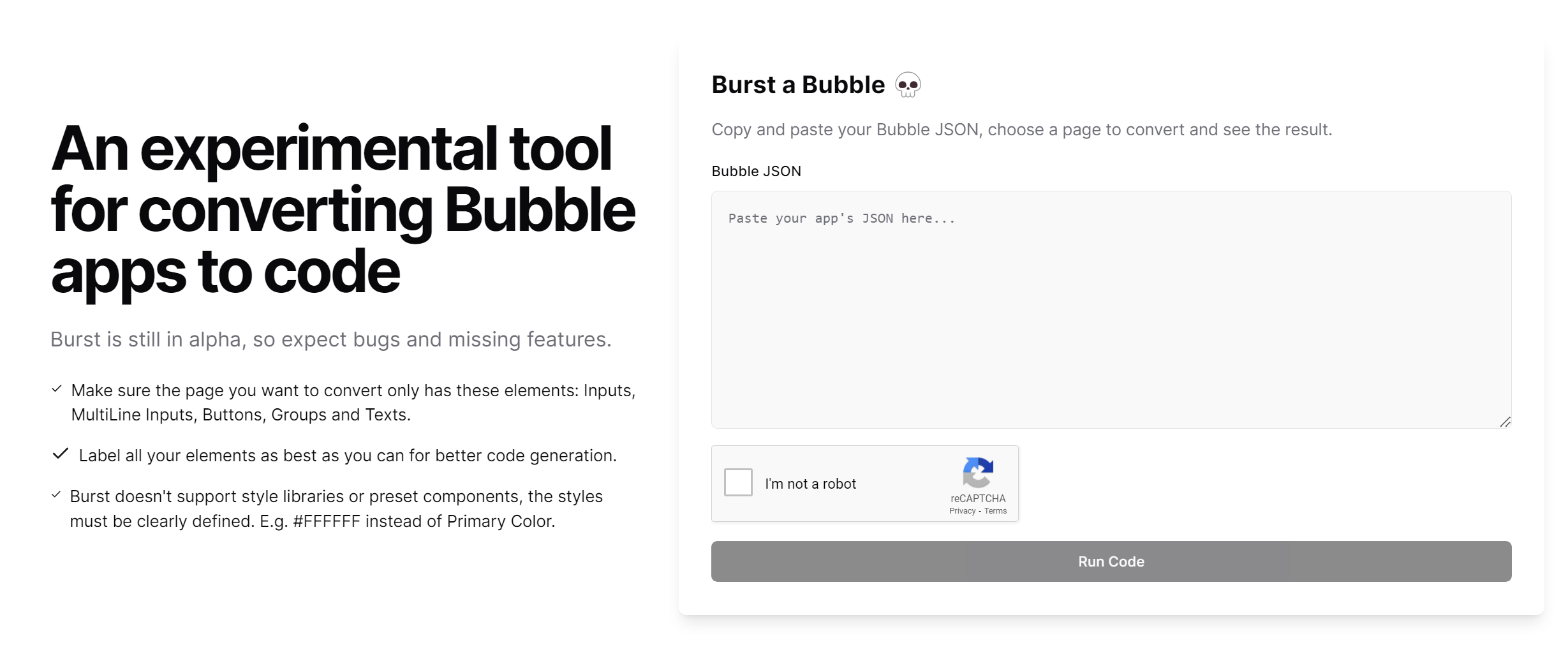The height and width of the screenshot is (645, 1568).
Task: Click the checkmark icon beside Make sure the page
Action: point(57,389)
